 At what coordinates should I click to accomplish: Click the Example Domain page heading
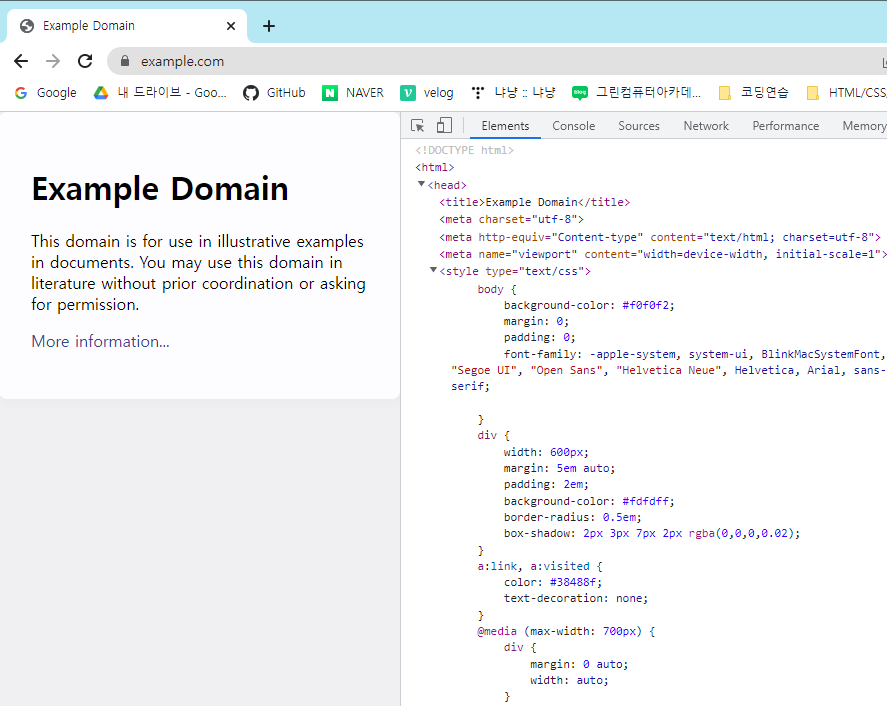(x=160, y=189)
